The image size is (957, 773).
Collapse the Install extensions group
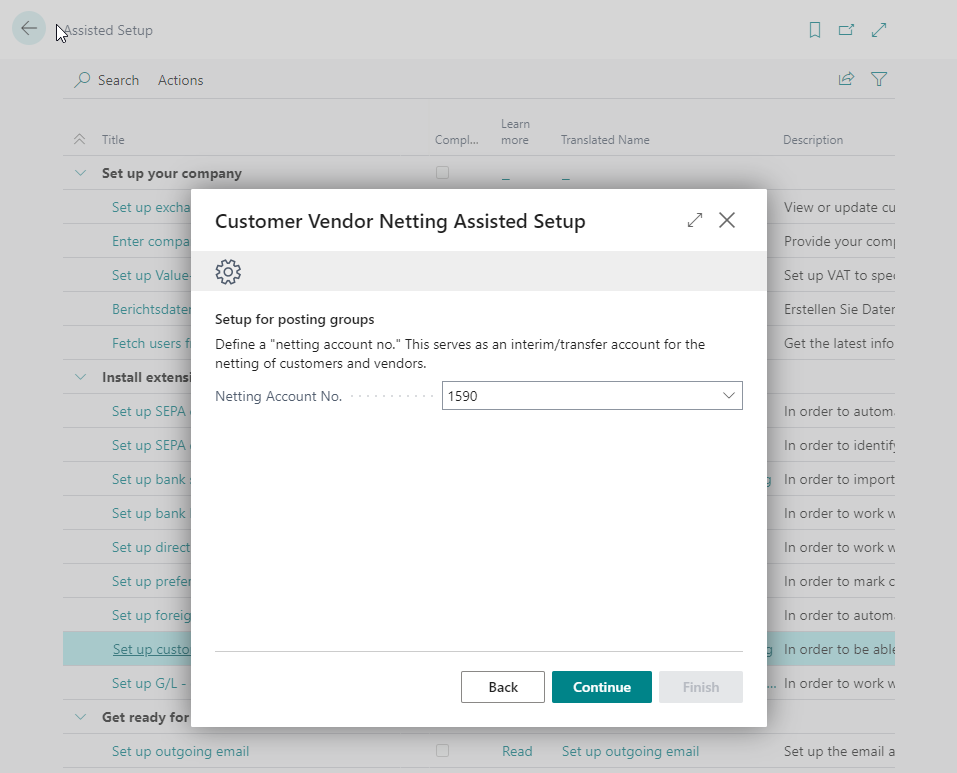[x=79, y=376]
